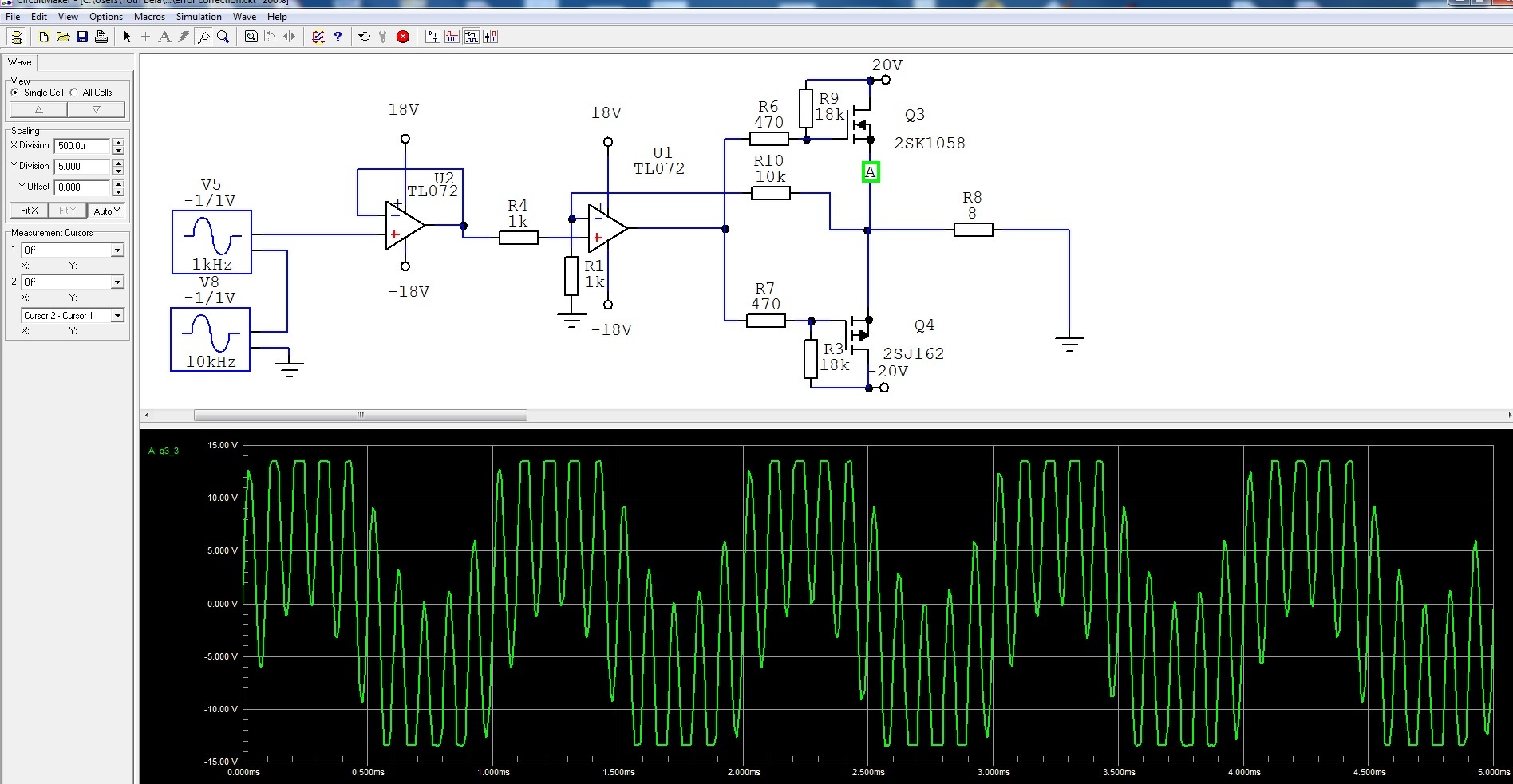Click the '2SJ162' transistor label
Screen dimensions: 1513x784
914,353
